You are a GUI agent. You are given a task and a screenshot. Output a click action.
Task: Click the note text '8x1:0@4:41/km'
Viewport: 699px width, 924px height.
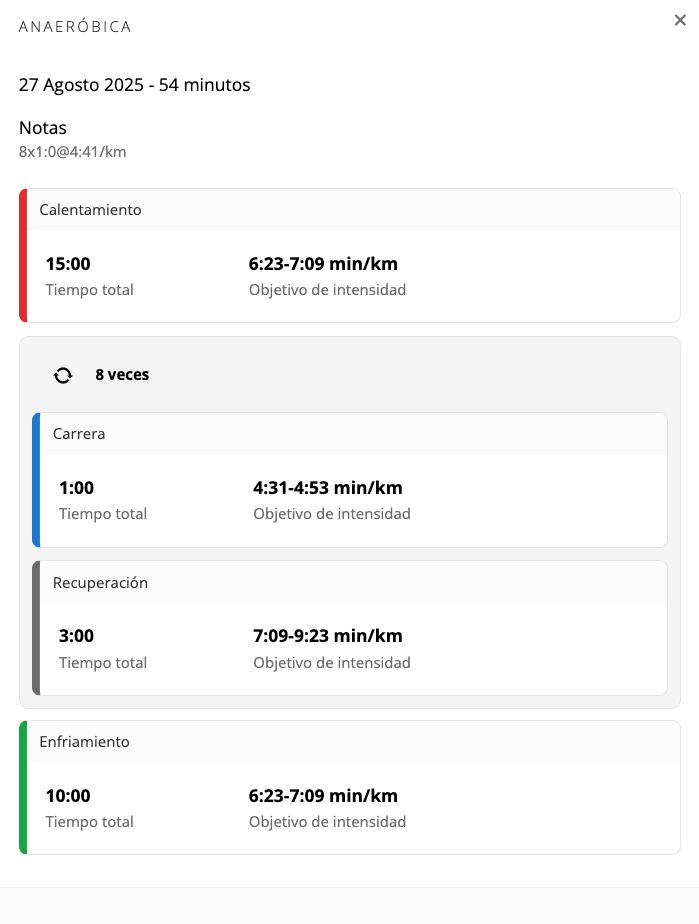click(x=72, y=152)
